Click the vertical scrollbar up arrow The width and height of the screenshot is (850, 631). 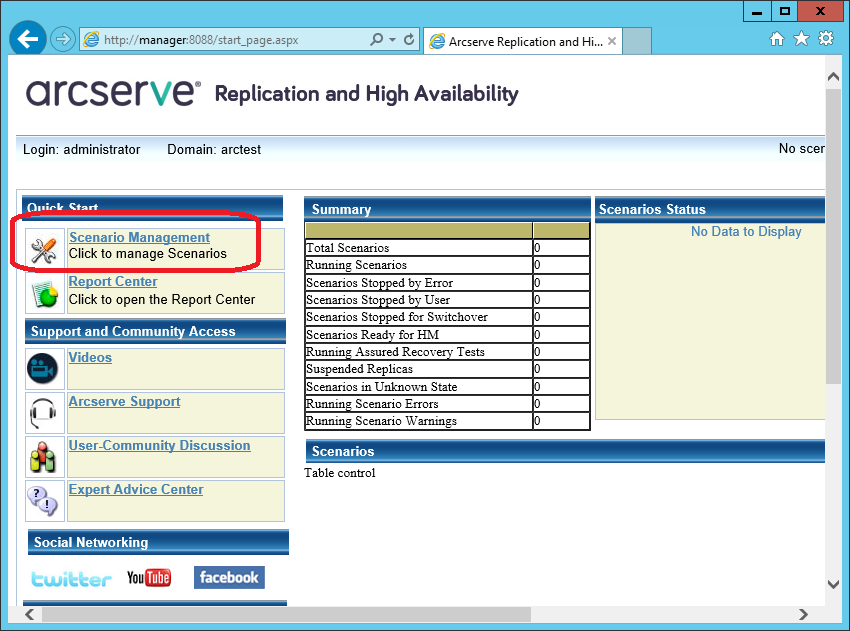(833, 77)
